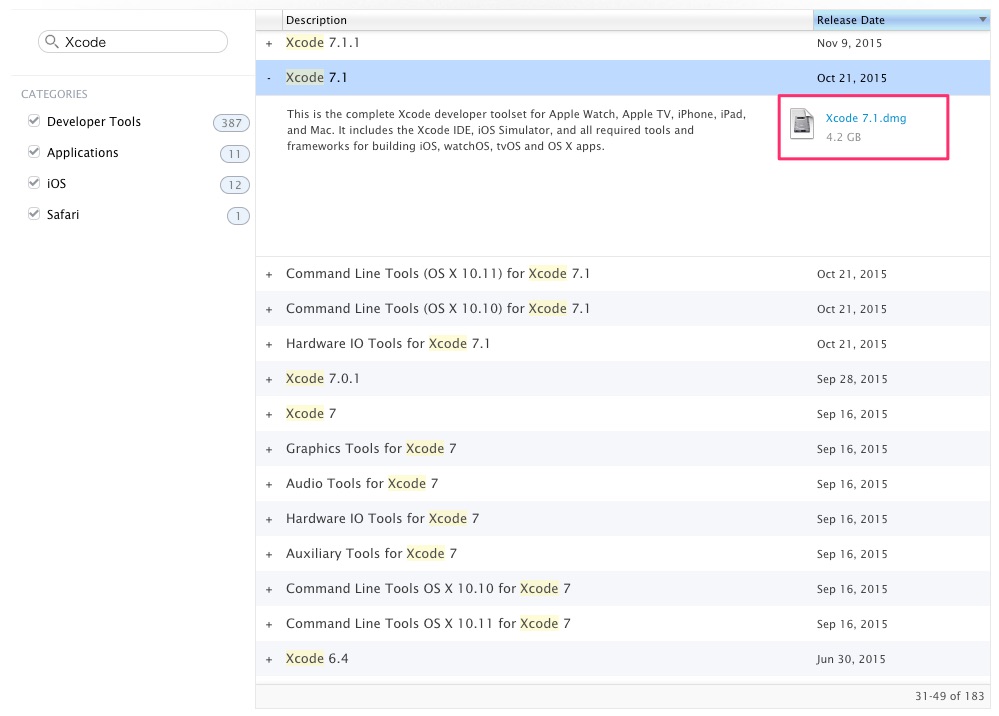
Task: Select the Xcode 7.0.1 title text
Action: pos(322,378)
